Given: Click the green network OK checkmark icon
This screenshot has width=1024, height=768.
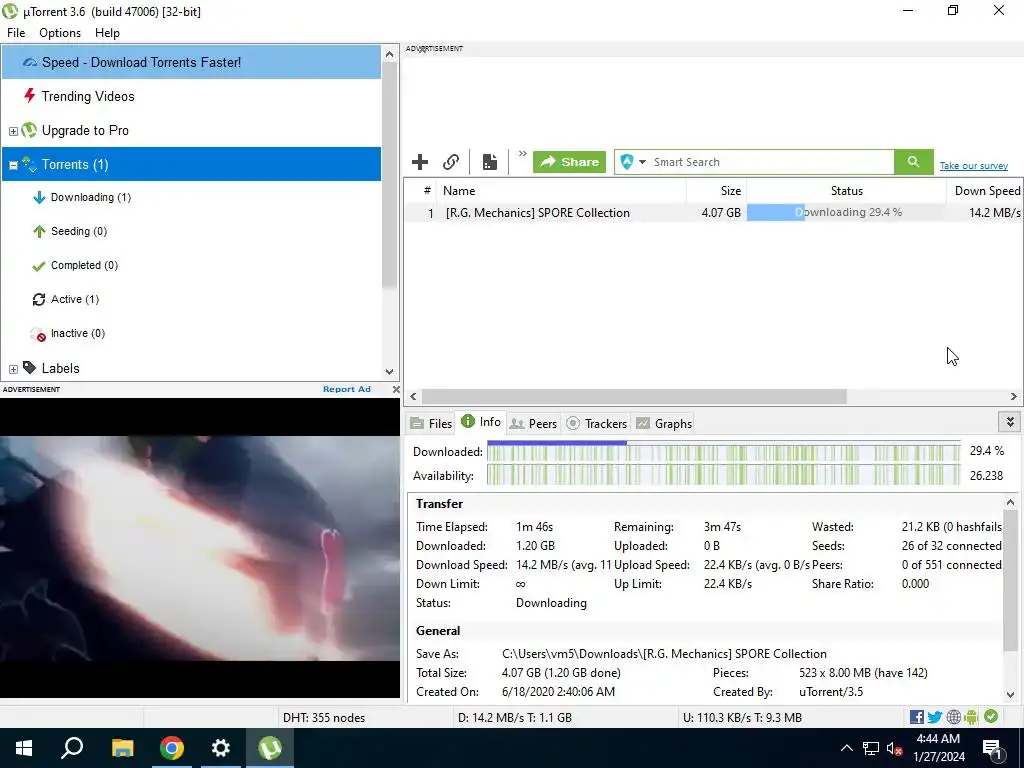Looking at the screenshot, I should coord(991,716).
